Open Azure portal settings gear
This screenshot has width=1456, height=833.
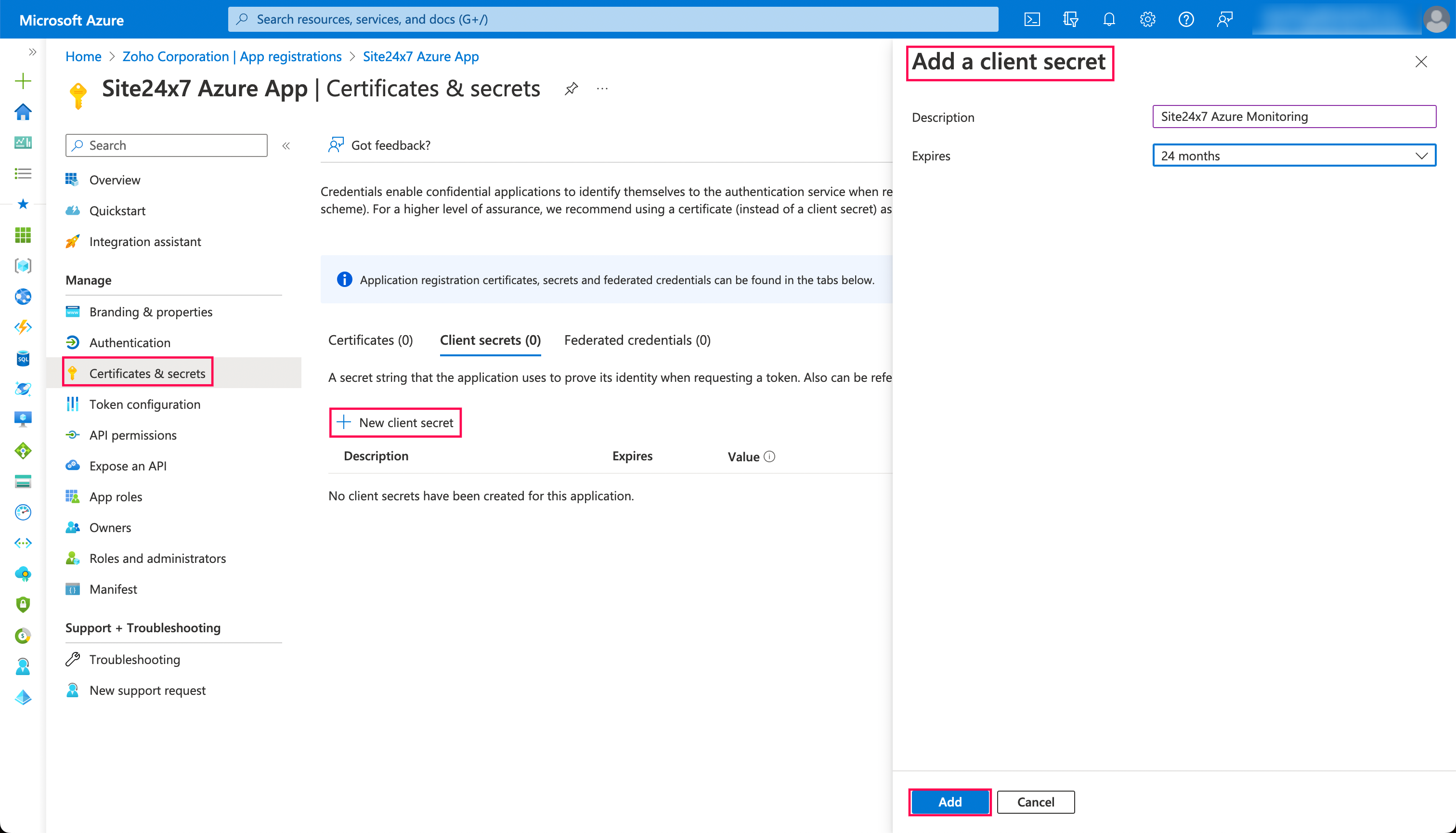(x=1147, y=19)
